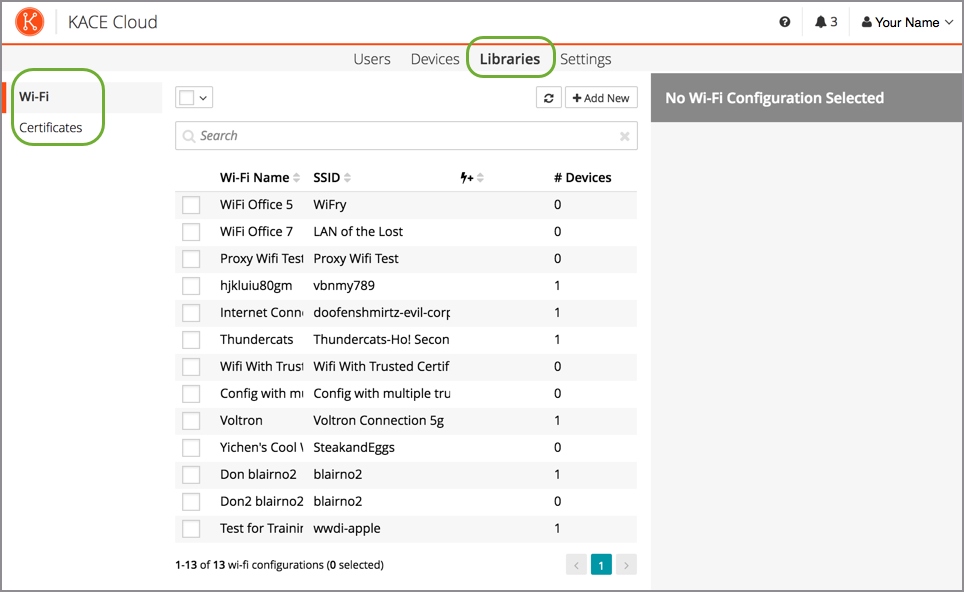Open the Your Name user menu
Viewport: 964px width, 592px height.
907,22
